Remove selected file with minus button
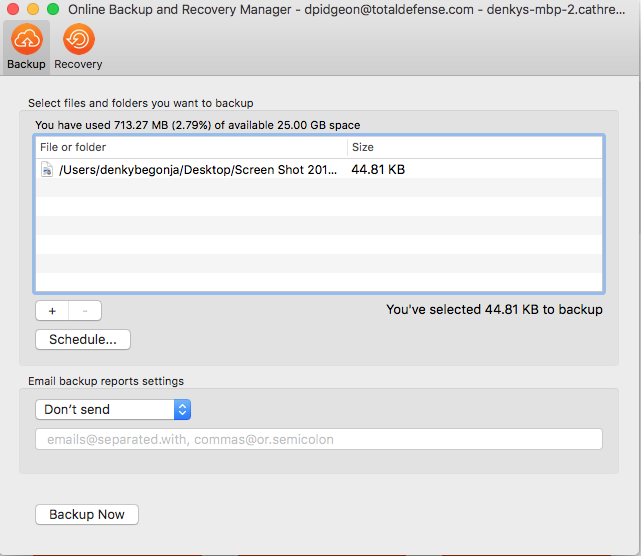The height and width of the screenshot is (556, 641). coord(85,311)
